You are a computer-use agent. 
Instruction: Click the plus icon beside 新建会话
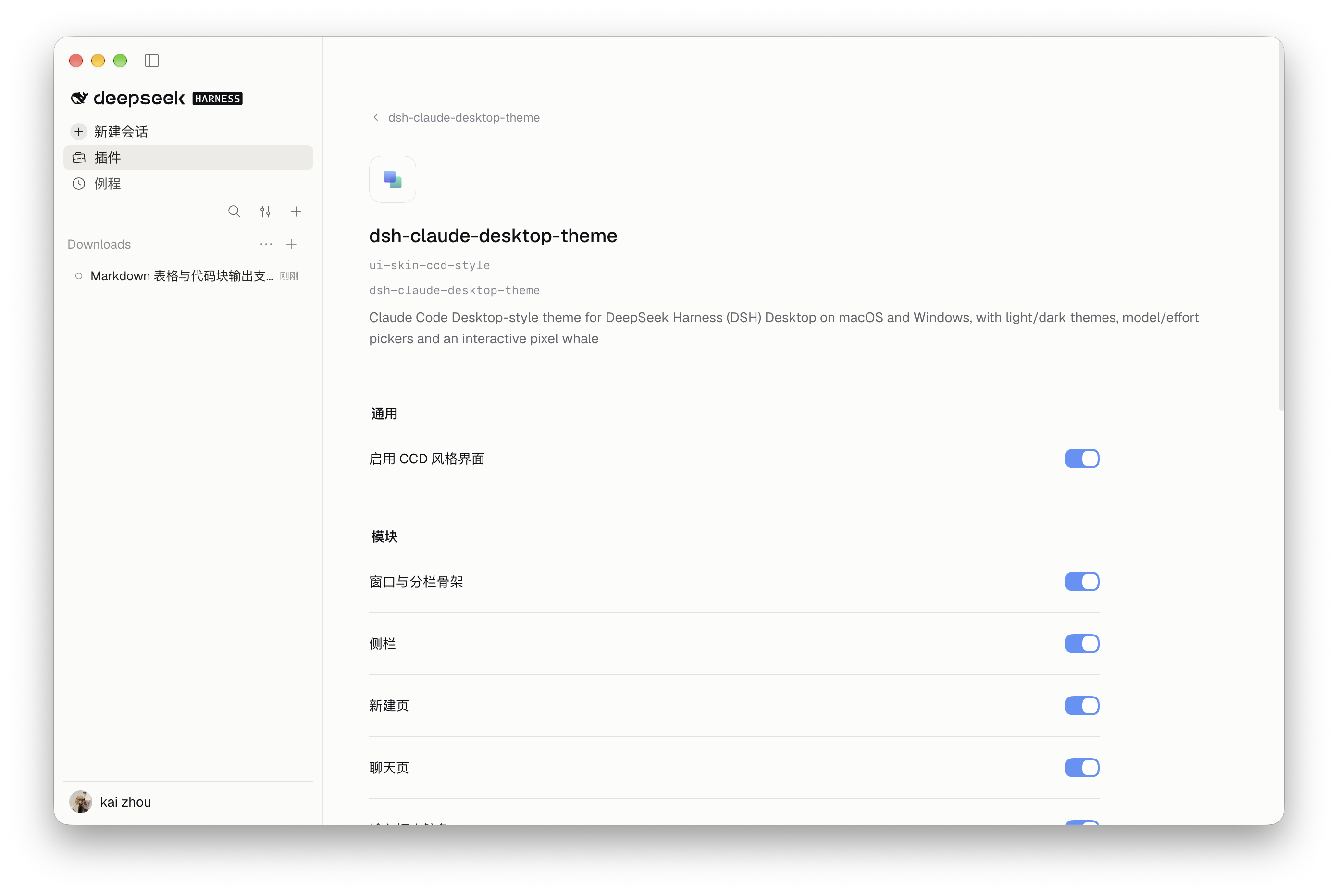point(79,132)
